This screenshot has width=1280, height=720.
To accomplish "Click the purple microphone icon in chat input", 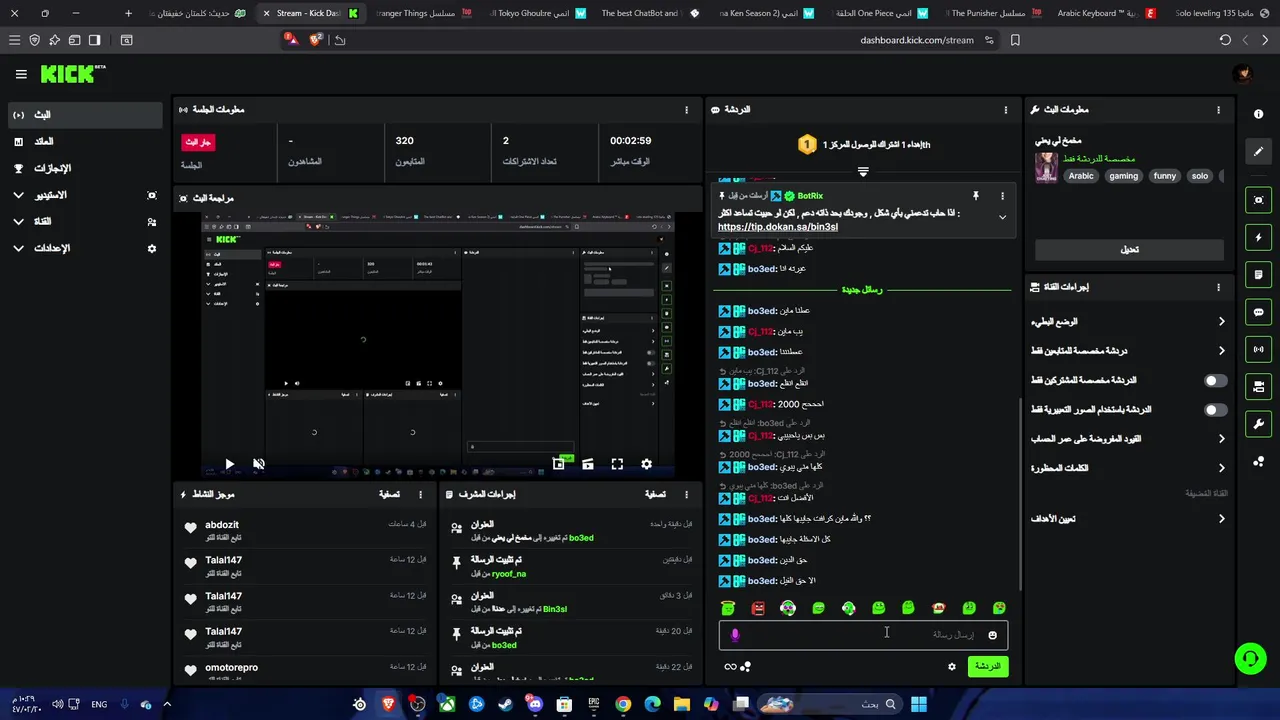I will (735, 635).
